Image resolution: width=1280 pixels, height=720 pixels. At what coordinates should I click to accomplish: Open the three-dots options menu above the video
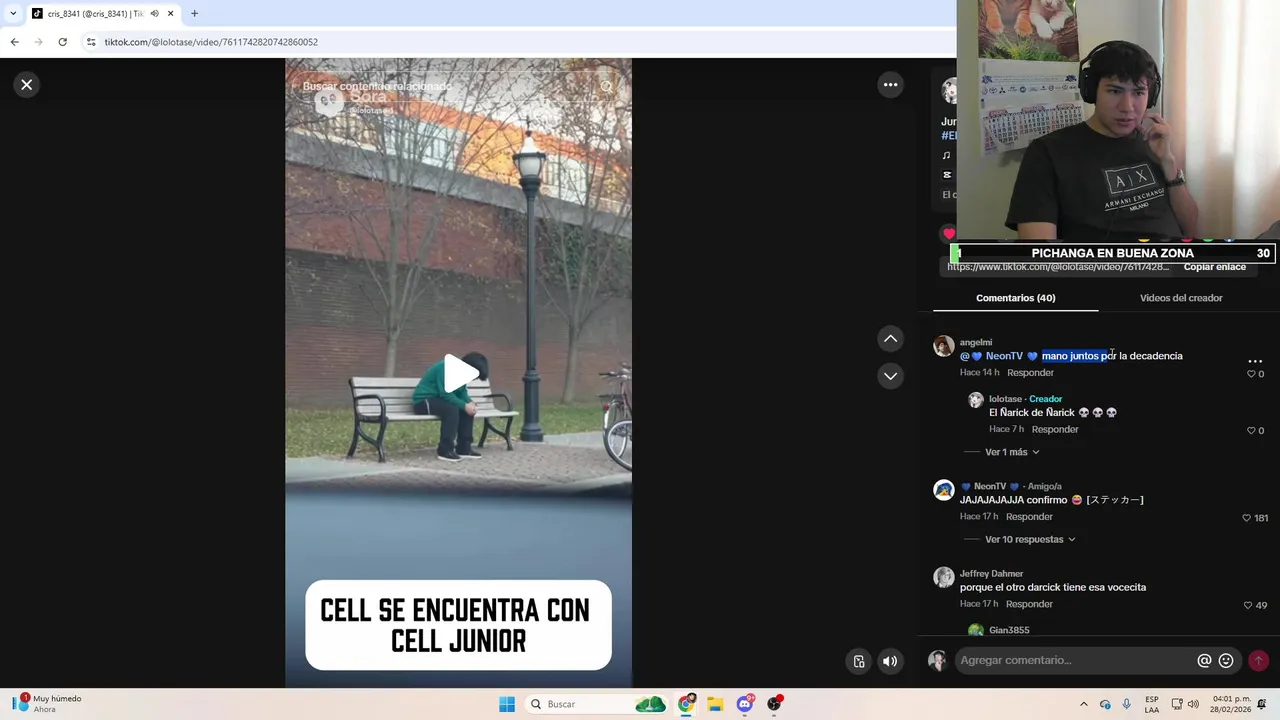click(890, 85)
